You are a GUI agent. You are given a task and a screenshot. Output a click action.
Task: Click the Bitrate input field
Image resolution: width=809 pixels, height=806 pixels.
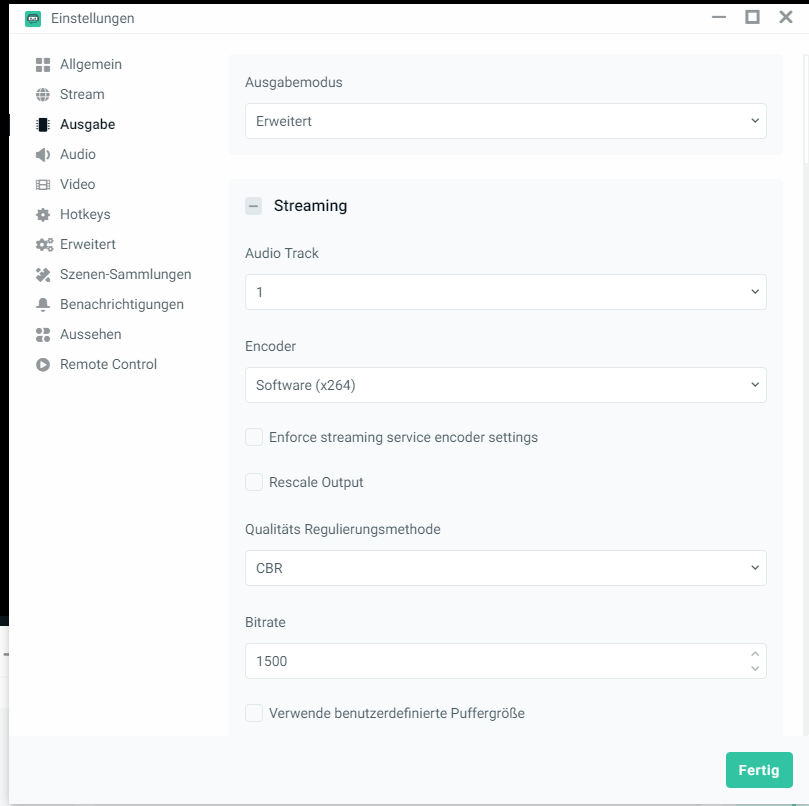pyautogui.click(x=490, y=661)
